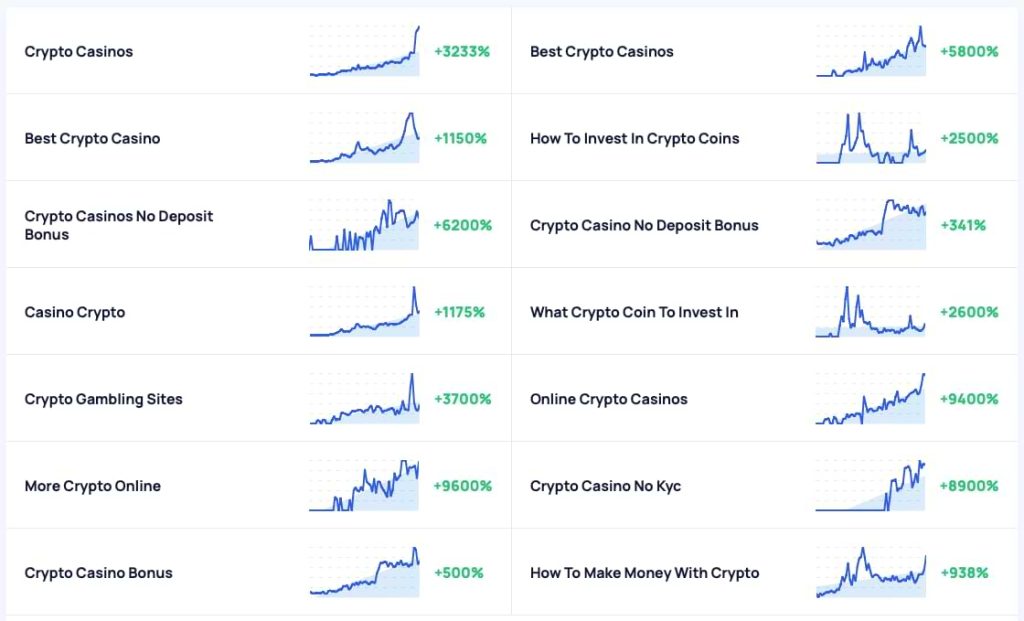Viewport: 1024px width, 621px height.
Task: Click the Crypto Casinos trend sparkline chart
Action: tap(365, 51)
